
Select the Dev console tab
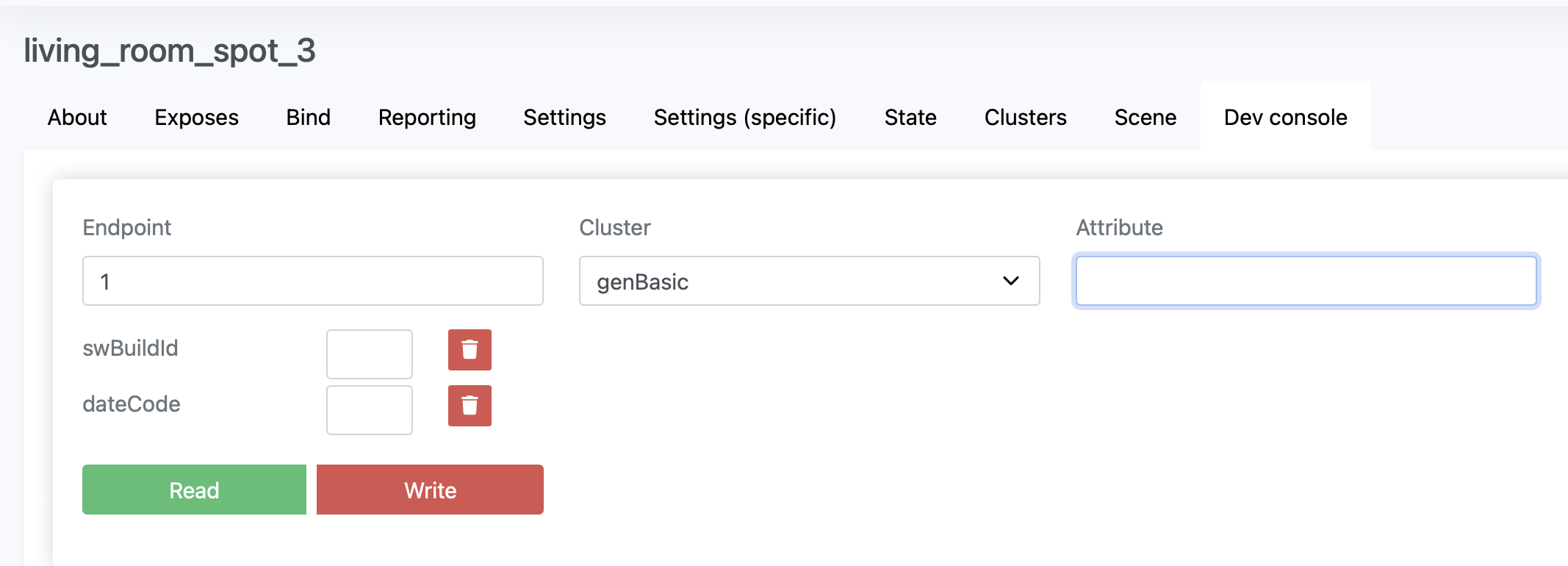1285,118
